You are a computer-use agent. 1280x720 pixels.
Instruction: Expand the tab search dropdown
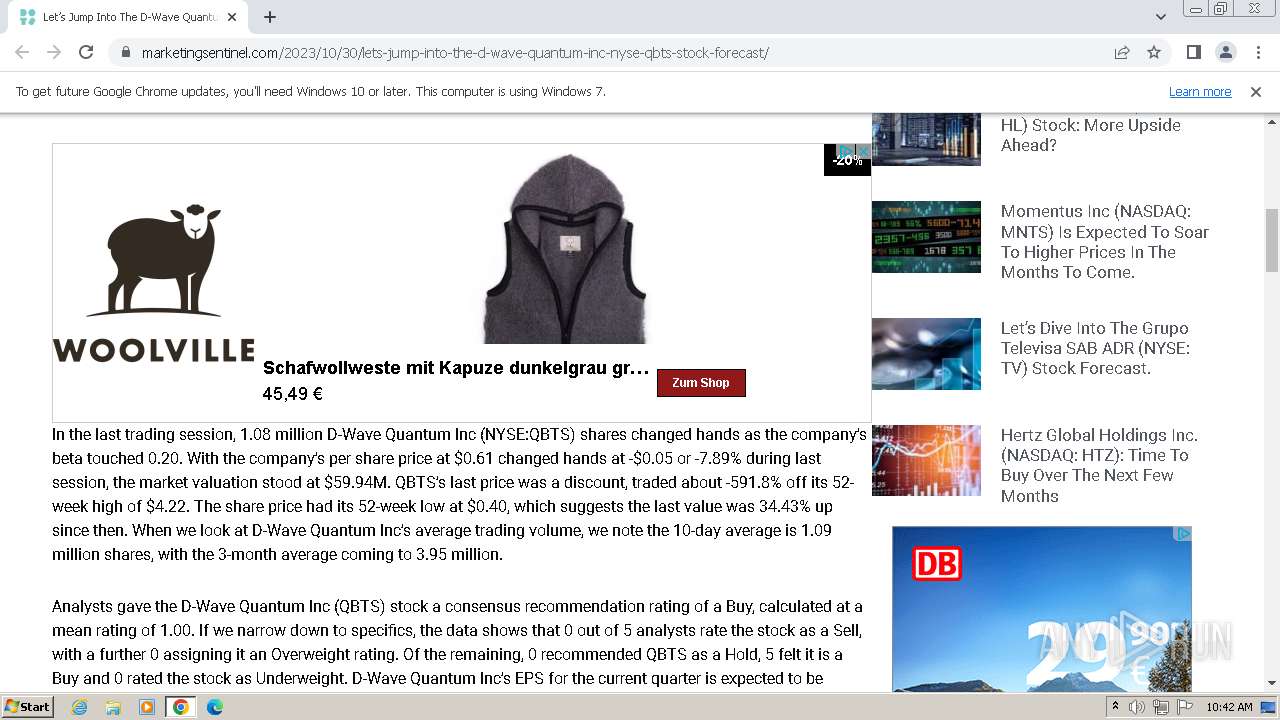(x=1160, y=17)
